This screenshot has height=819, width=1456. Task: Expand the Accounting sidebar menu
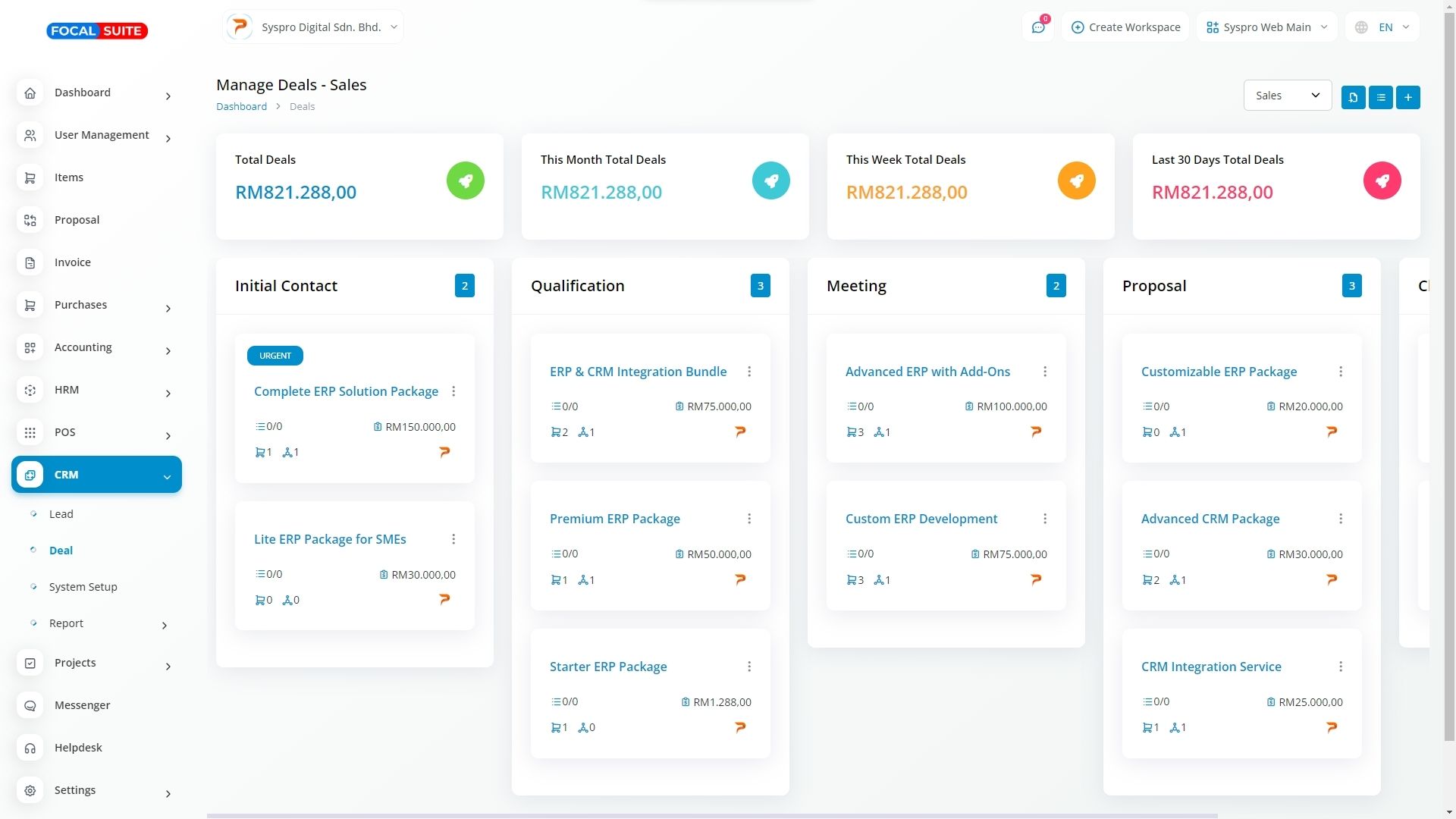[96, 347]
